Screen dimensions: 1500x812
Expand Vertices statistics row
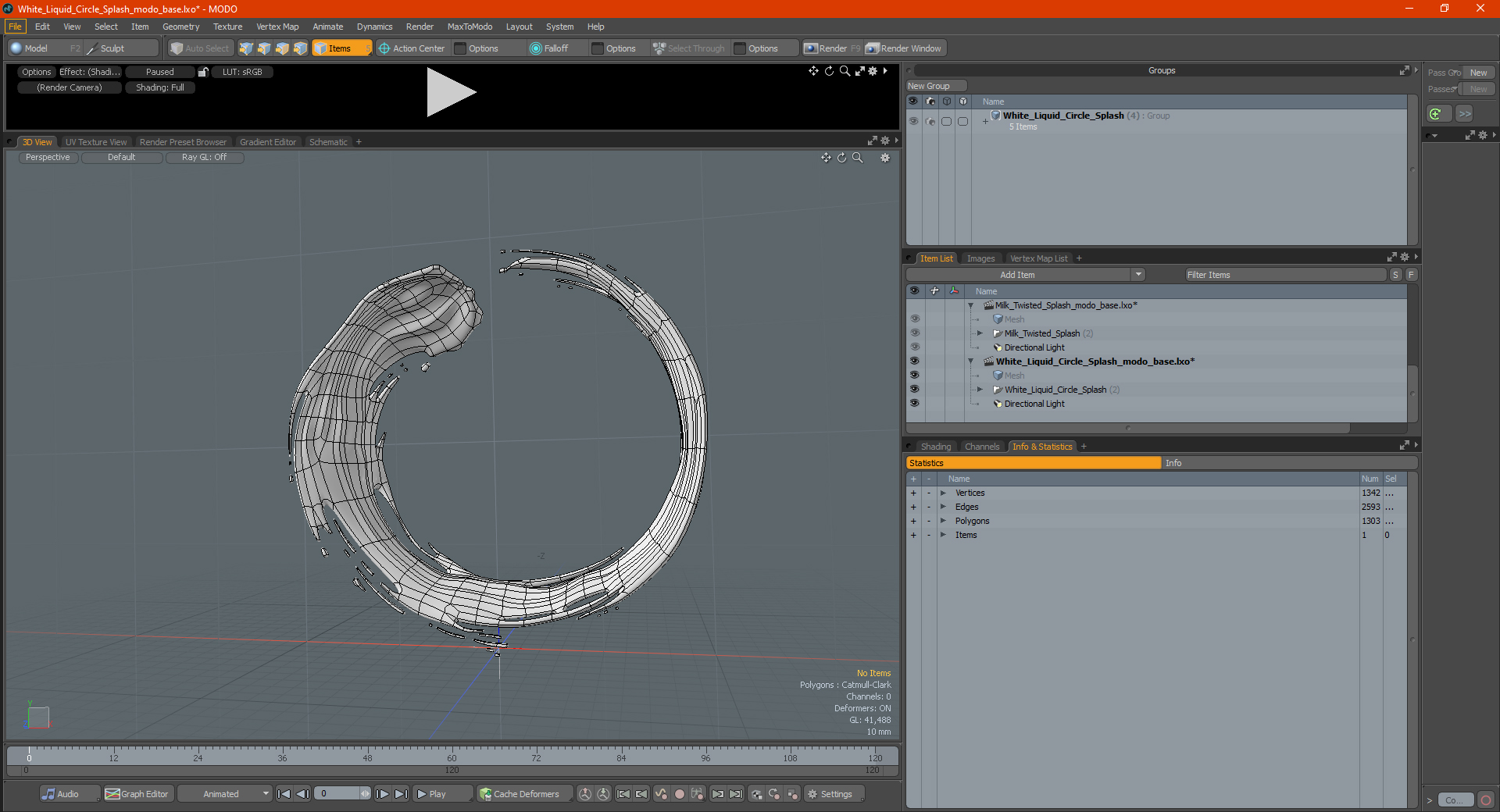pyautogui.click(x=943, y=493)
